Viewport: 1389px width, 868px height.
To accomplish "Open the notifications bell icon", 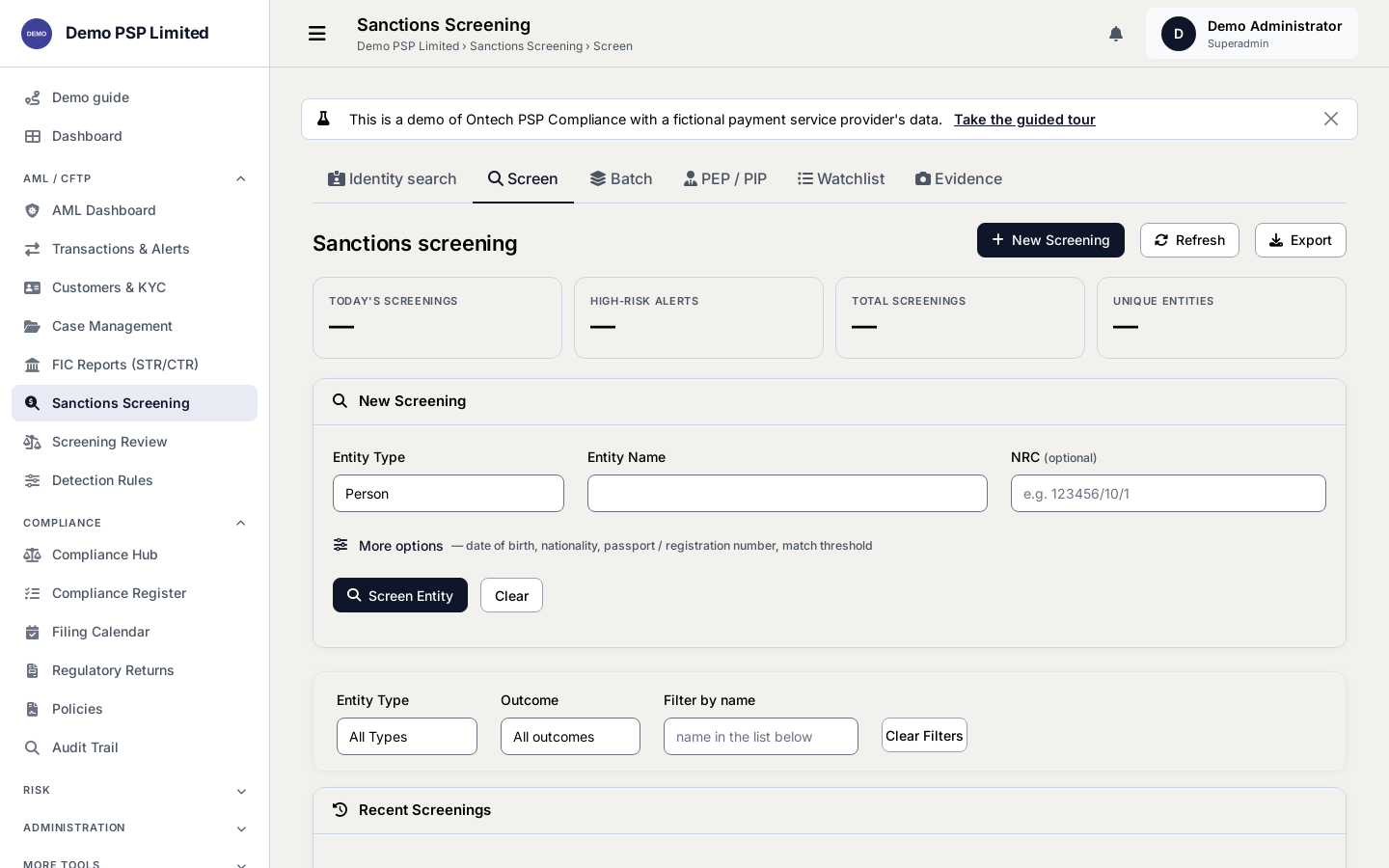I will pos(1116,34).
